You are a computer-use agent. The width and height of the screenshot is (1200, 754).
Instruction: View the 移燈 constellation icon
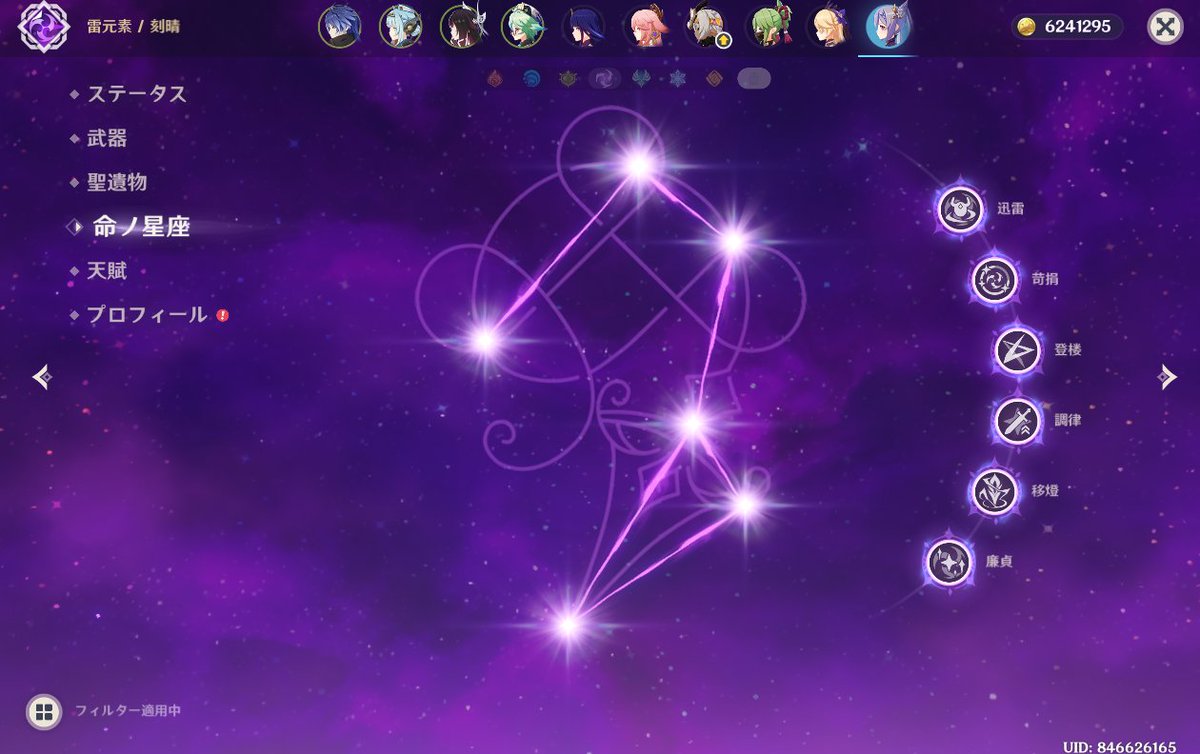(x=994, y=492)
